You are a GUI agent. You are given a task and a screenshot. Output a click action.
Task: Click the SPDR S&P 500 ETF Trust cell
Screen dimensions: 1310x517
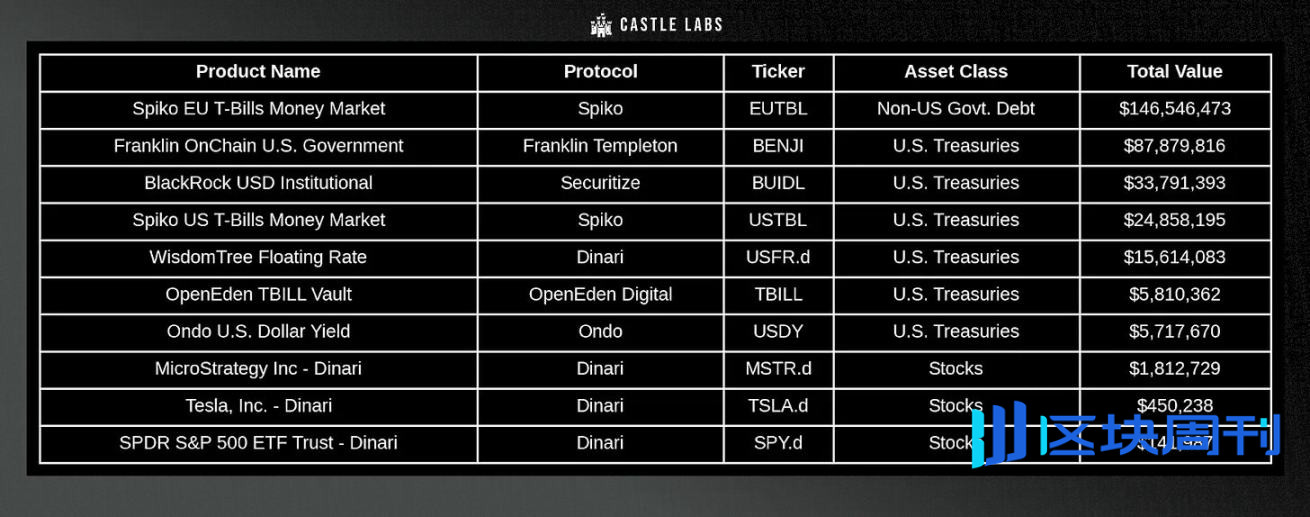pyautogui.click(x=258, y=443)
